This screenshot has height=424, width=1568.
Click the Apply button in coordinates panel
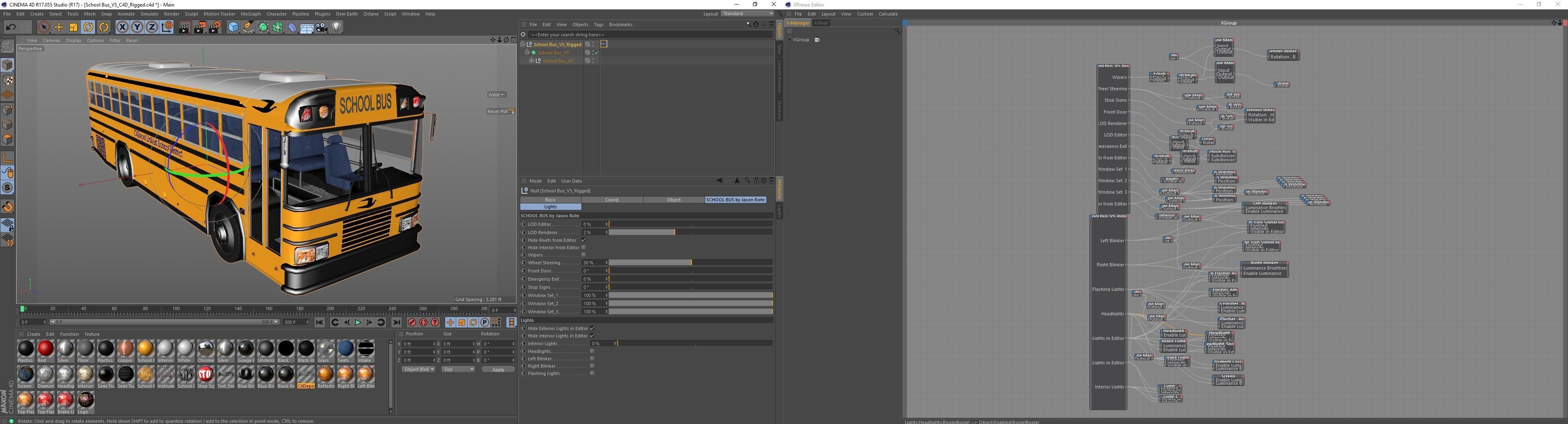[x=498, y=369]
